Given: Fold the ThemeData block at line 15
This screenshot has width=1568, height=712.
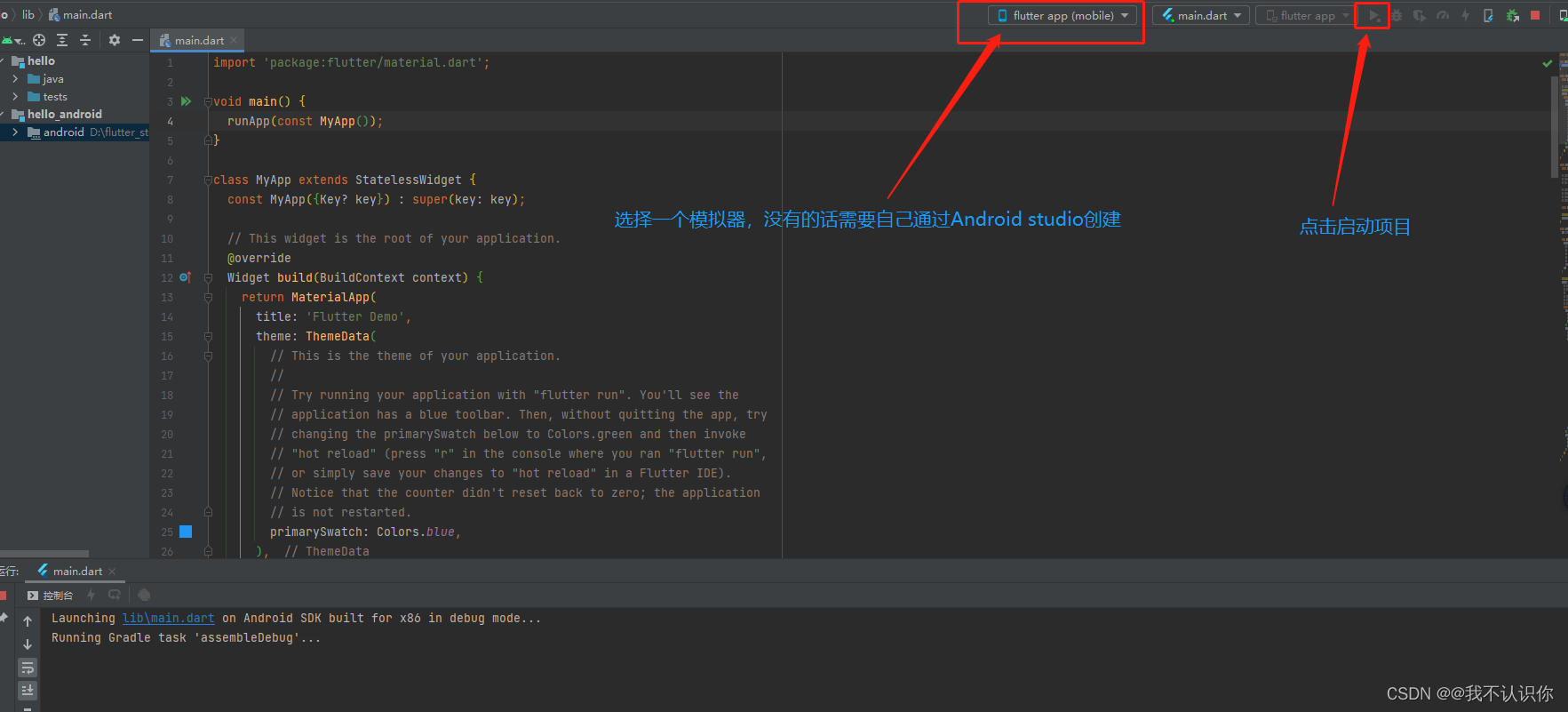Looking at the screenshot, I should click(x=208, y=336).
